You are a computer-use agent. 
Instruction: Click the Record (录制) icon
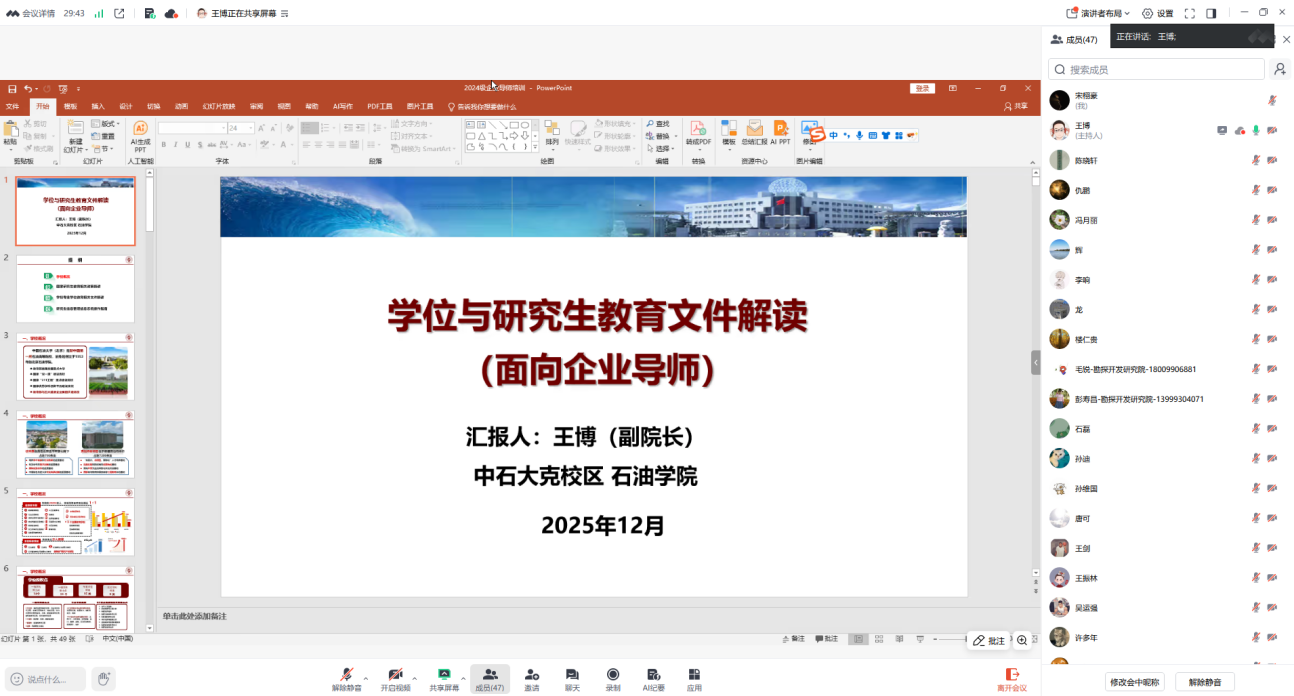[613, 676]
